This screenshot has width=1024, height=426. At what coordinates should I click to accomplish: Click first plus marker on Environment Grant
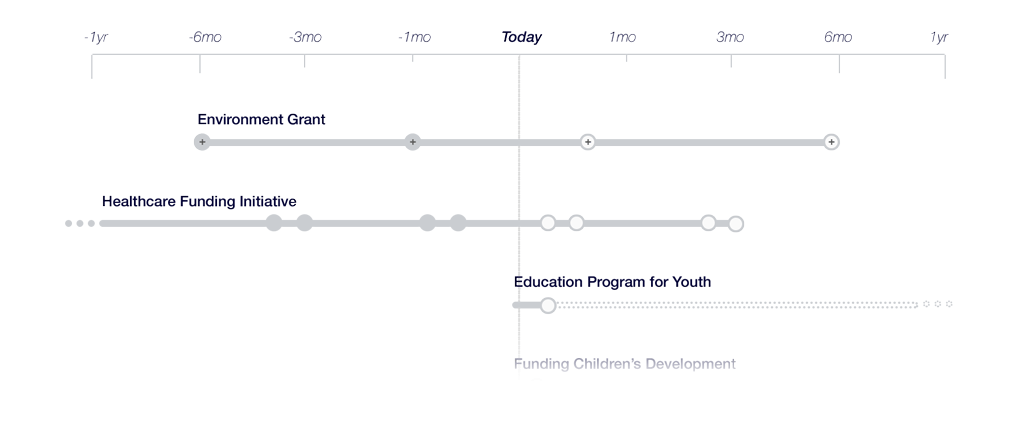[202, 142]
